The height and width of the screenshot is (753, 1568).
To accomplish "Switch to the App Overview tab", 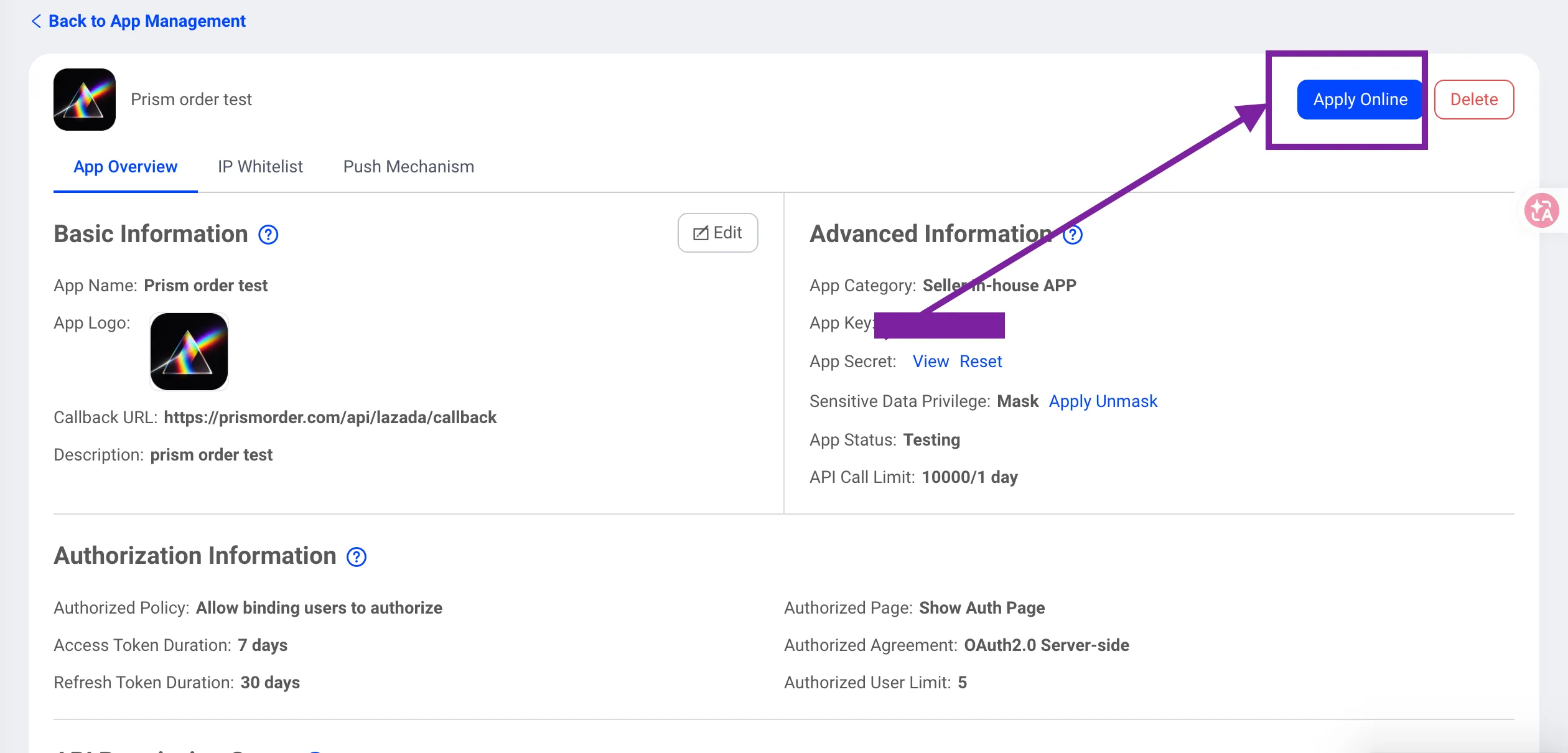I will pos(126,167).
